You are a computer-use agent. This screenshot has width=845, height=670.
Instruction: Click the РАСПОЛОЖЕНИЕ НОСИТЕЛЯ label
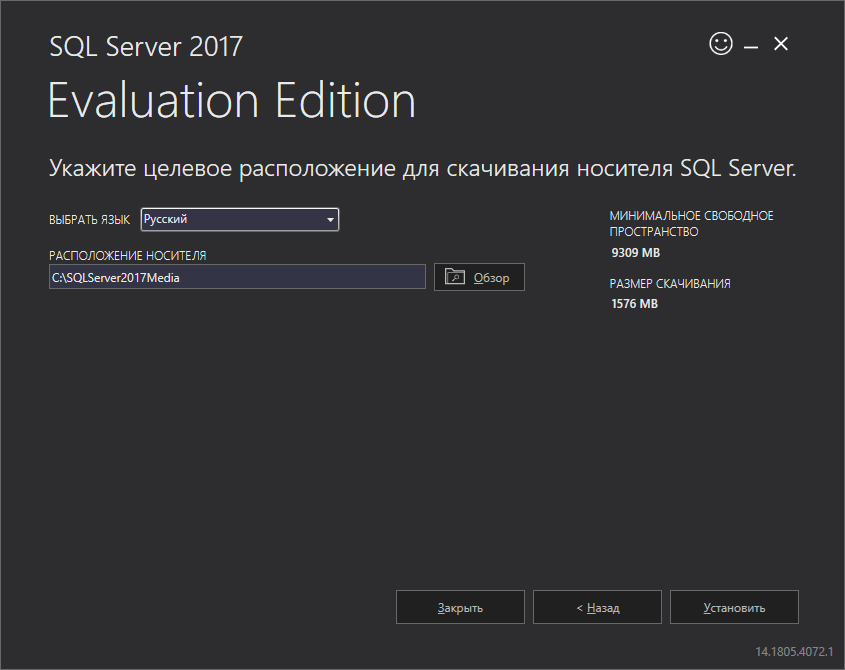coord(127,256)
